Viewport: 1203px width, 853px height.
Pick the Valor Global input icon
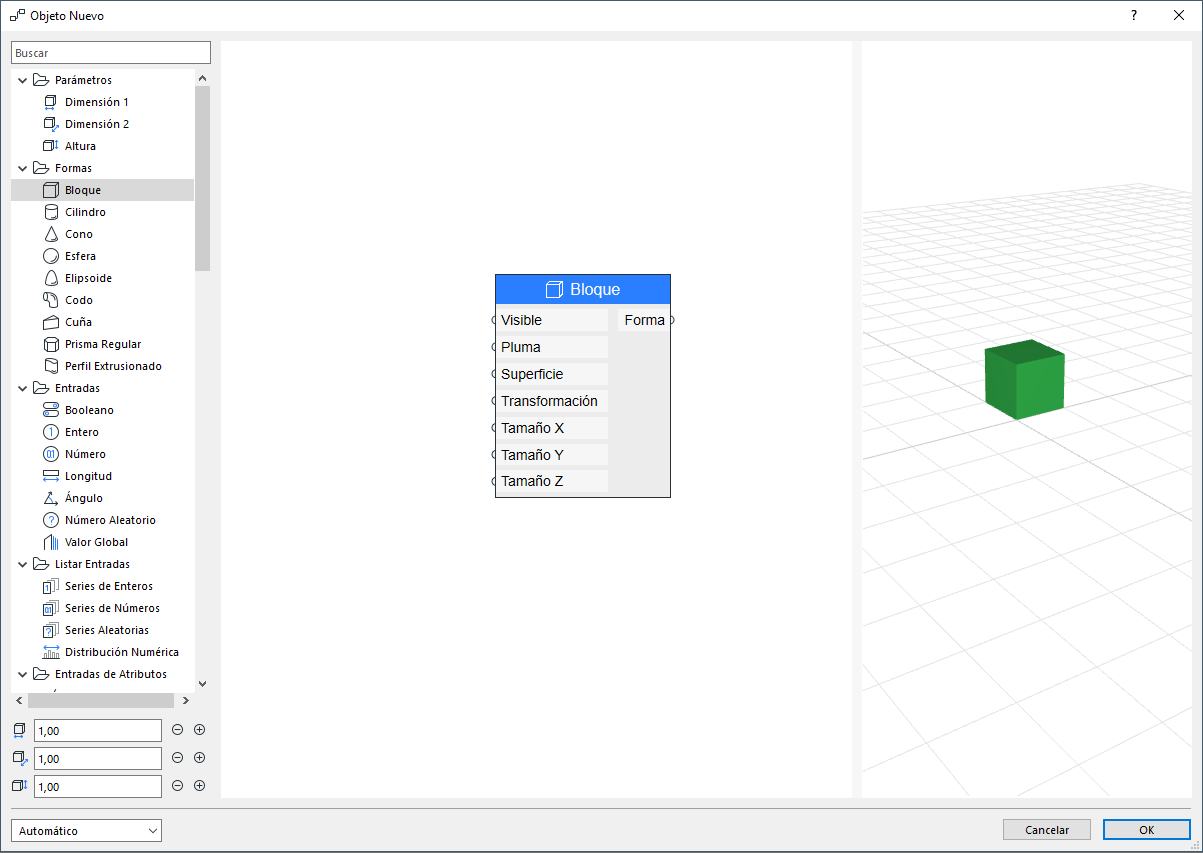(x=51, y=542)
